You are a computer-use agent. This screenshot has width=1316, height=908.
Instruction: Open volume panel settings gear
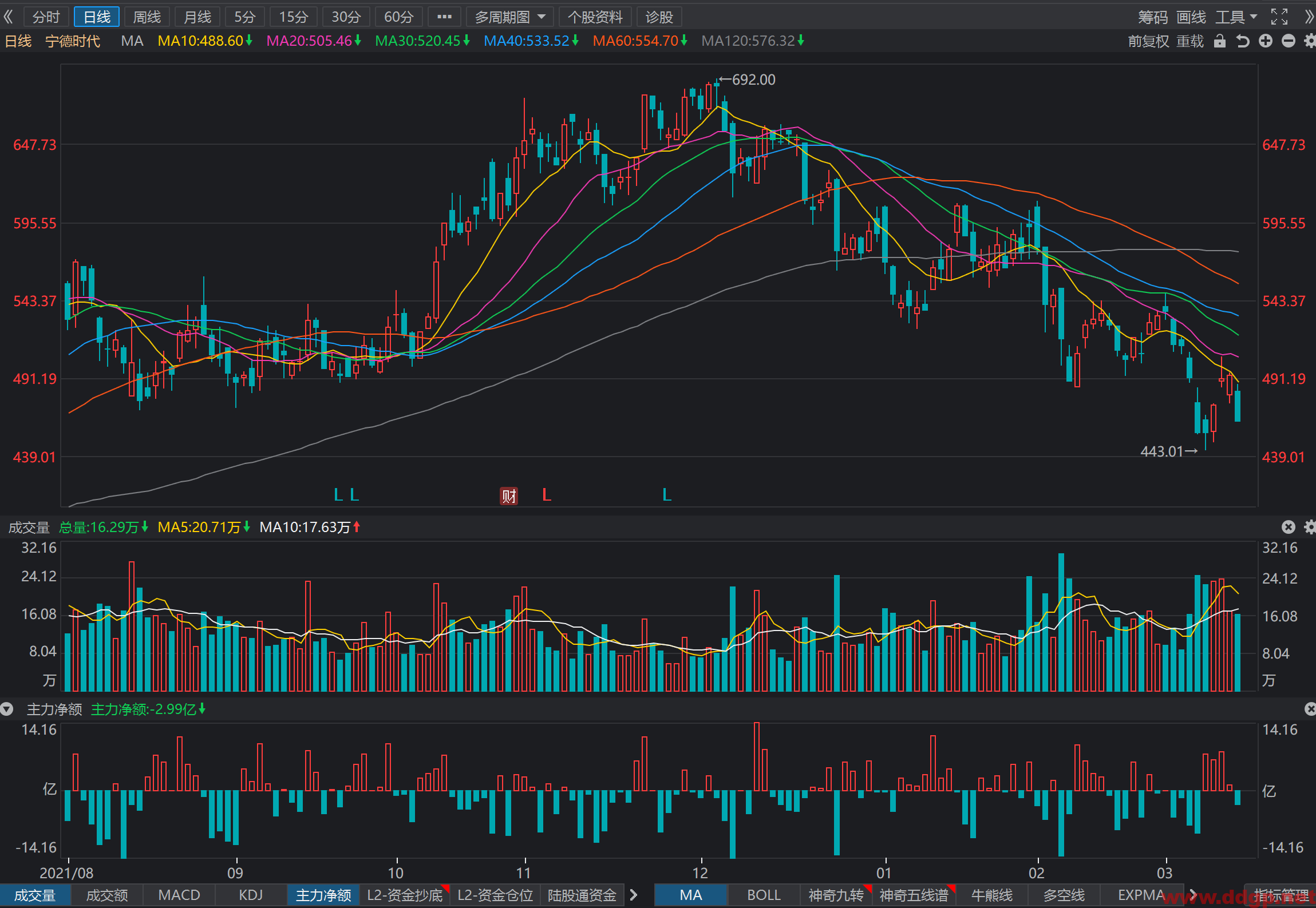tap(1310, 527)
